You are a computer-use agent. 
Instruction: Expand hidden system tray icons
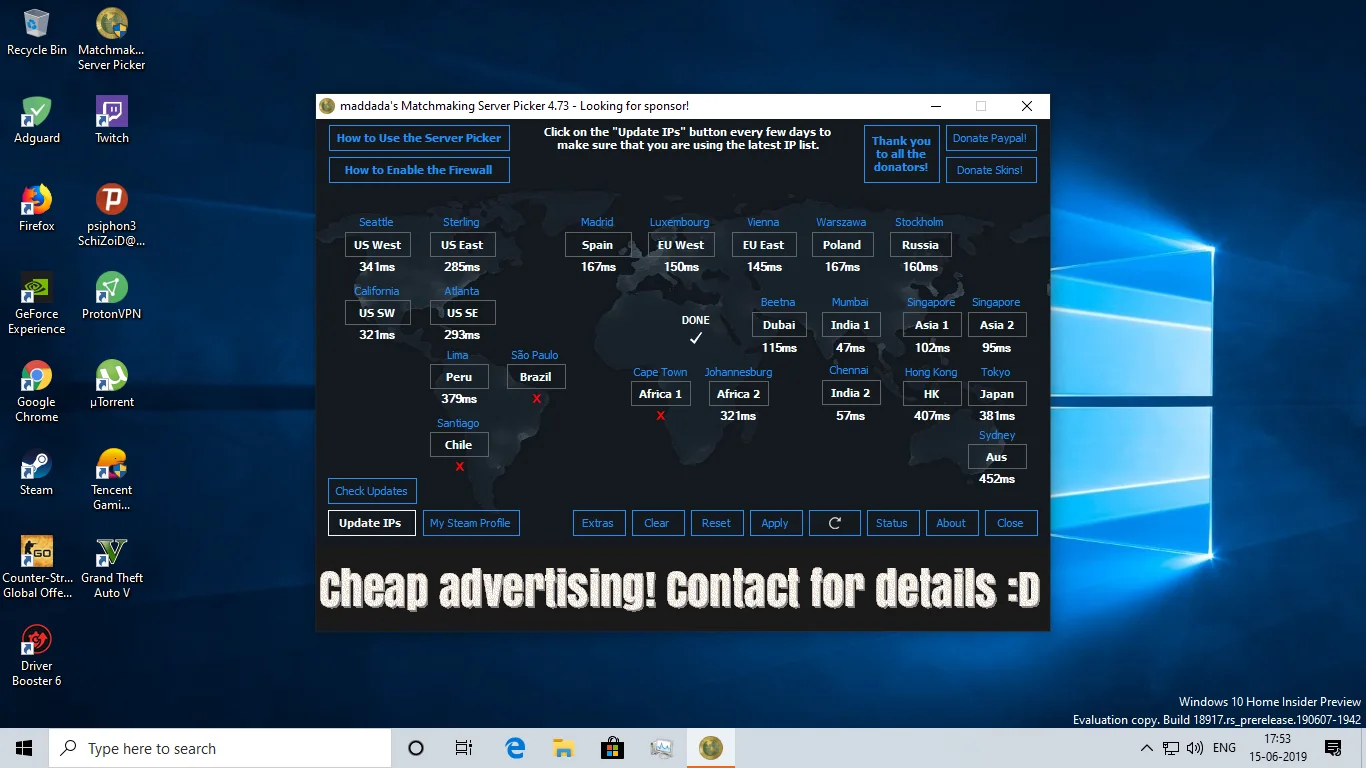pyautogui.click(x=1146, y=747)
